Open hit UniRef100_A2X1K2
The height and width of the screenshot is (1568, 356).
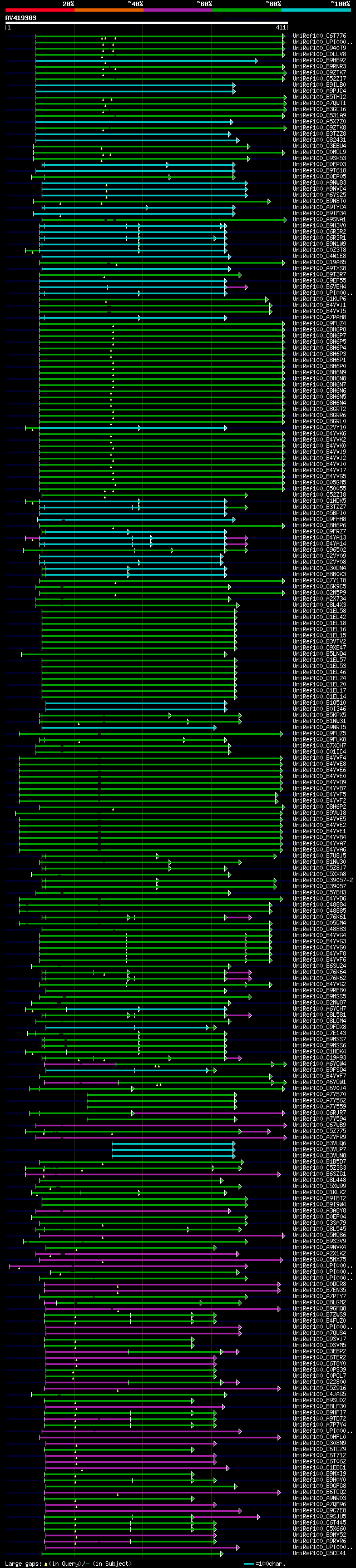tap(319, 1253)
